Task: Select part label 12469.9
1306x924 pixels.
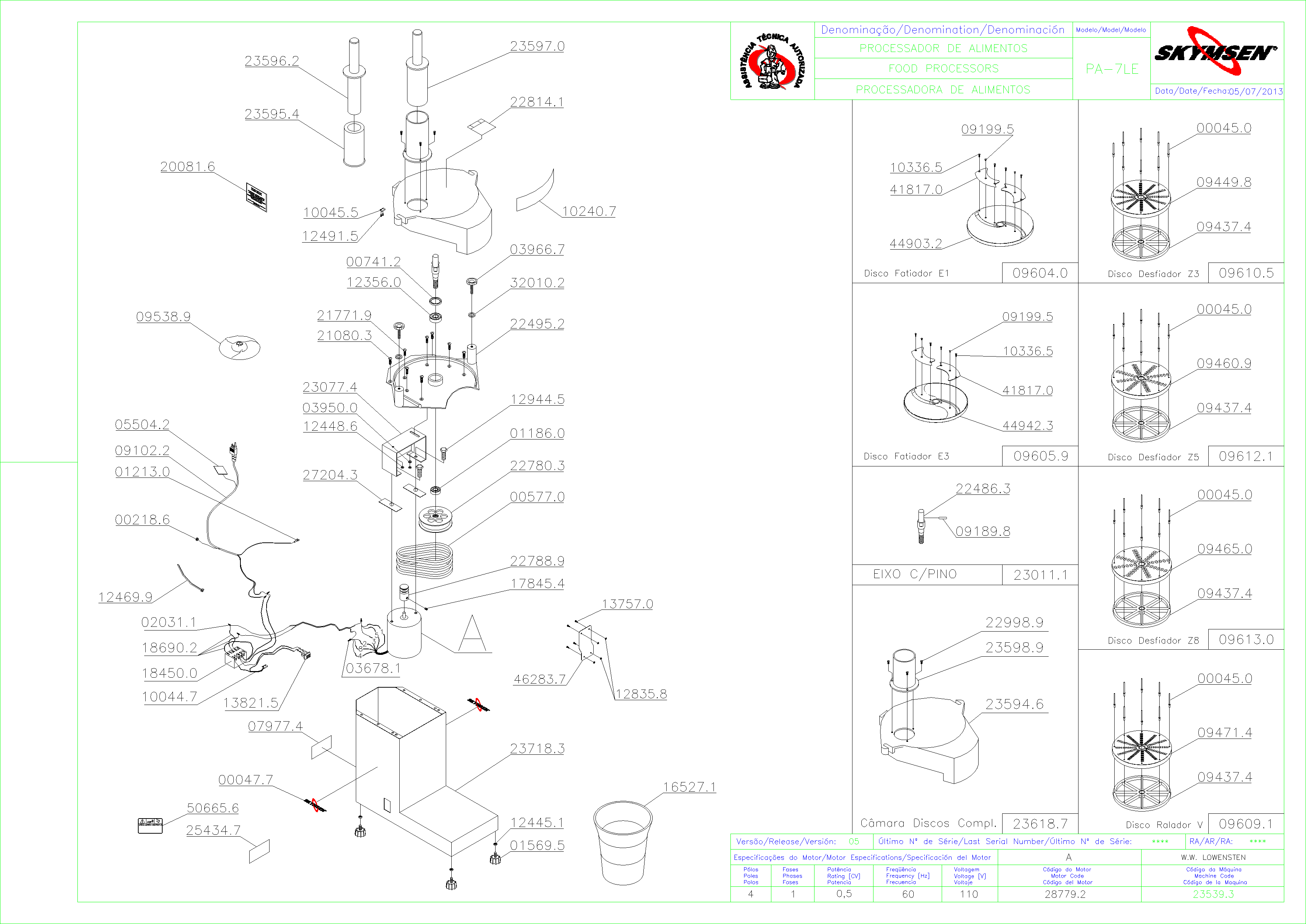Action: tap(126, 597)
